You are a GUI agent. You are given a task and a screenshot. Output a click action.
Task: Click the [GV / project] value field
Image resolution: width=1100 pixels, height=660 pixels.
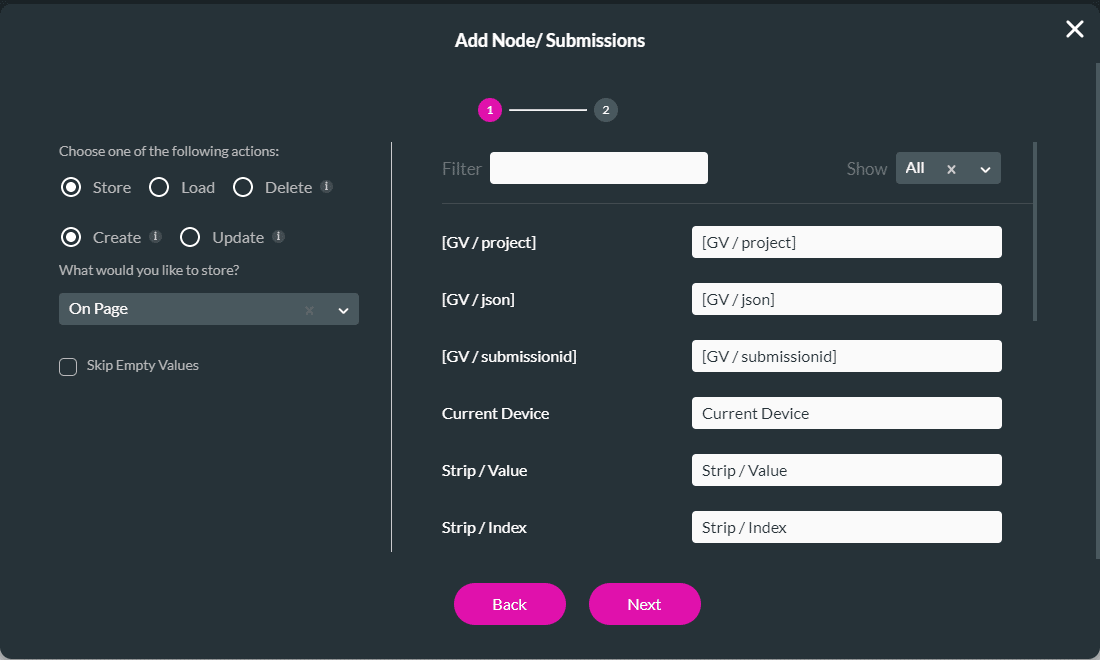pos(846,242)
